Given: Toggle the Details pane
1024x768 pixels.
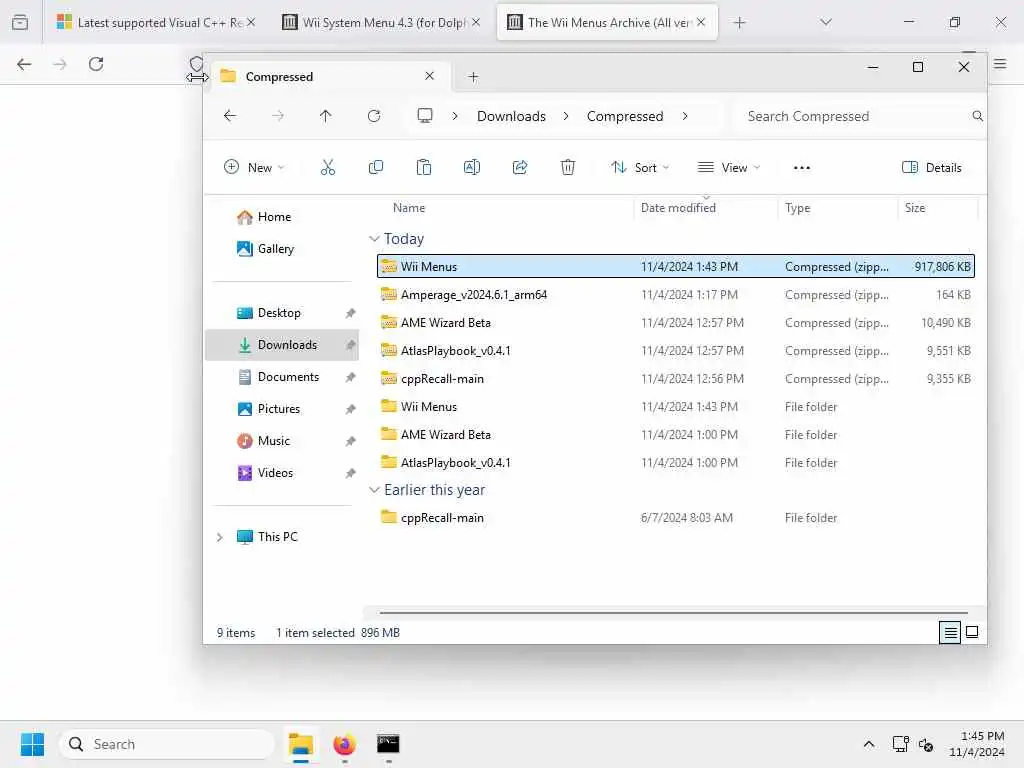Looking at the screenshot, I should 931,168.
